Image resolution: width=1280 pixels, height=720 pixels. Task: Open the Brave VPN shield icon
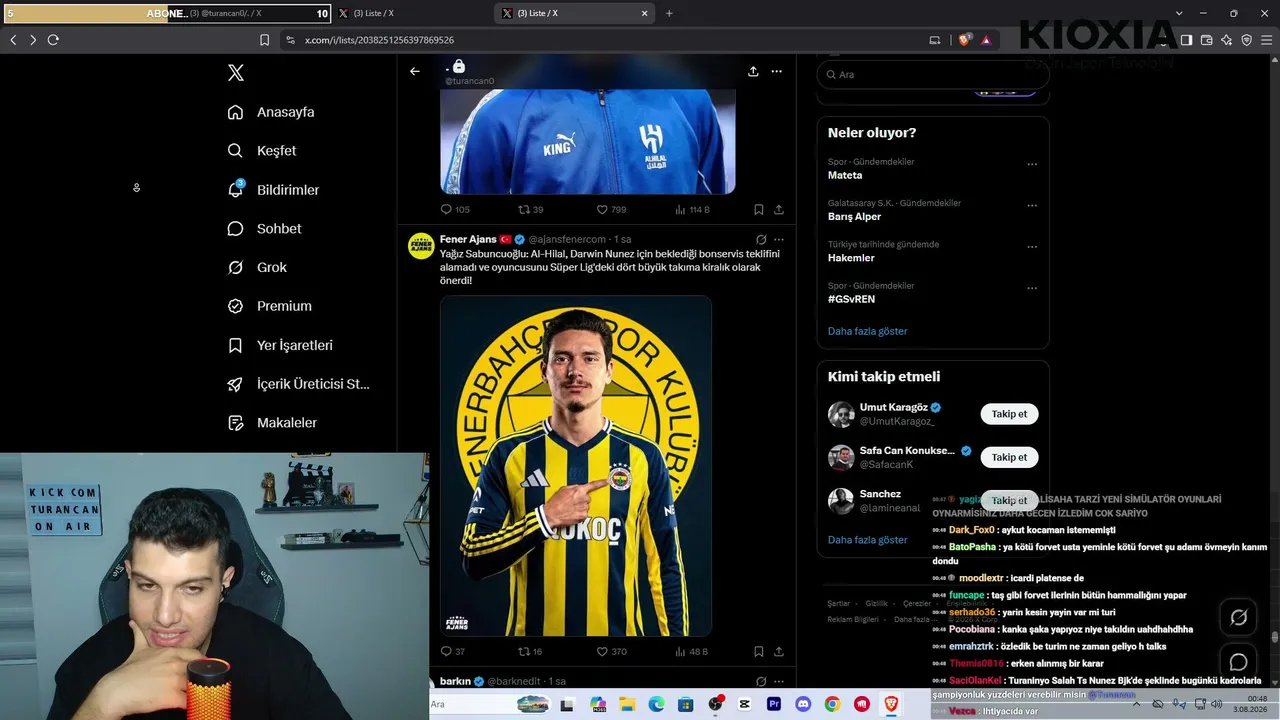1247,40
